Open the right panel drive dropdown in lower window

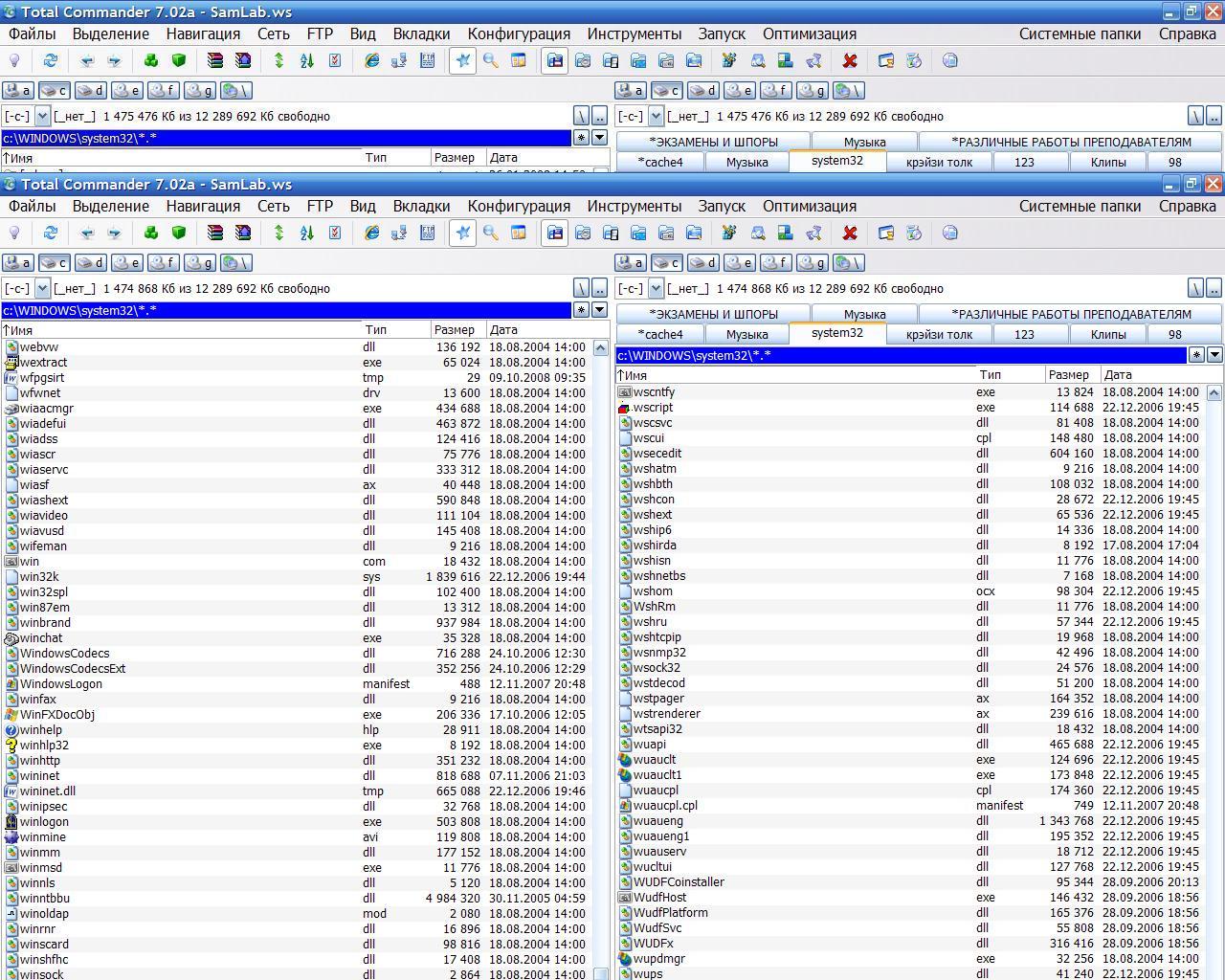656,288
